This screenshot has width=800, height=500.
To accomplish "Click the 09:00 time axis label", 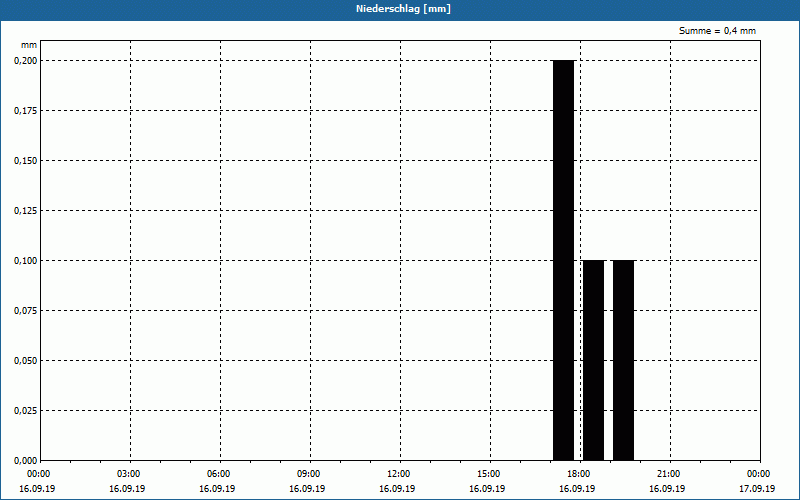I will (309, 474).
